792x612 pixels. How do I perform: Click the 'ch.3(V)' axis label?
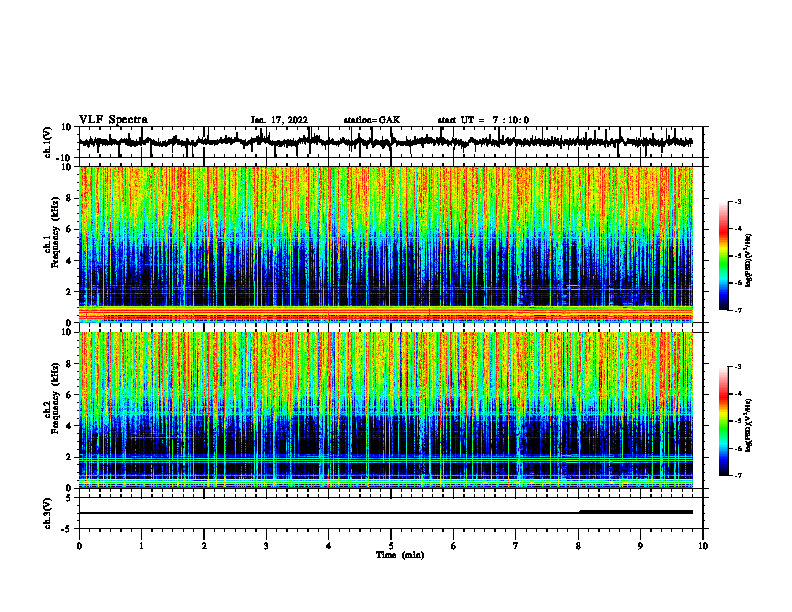pos(48,514)
